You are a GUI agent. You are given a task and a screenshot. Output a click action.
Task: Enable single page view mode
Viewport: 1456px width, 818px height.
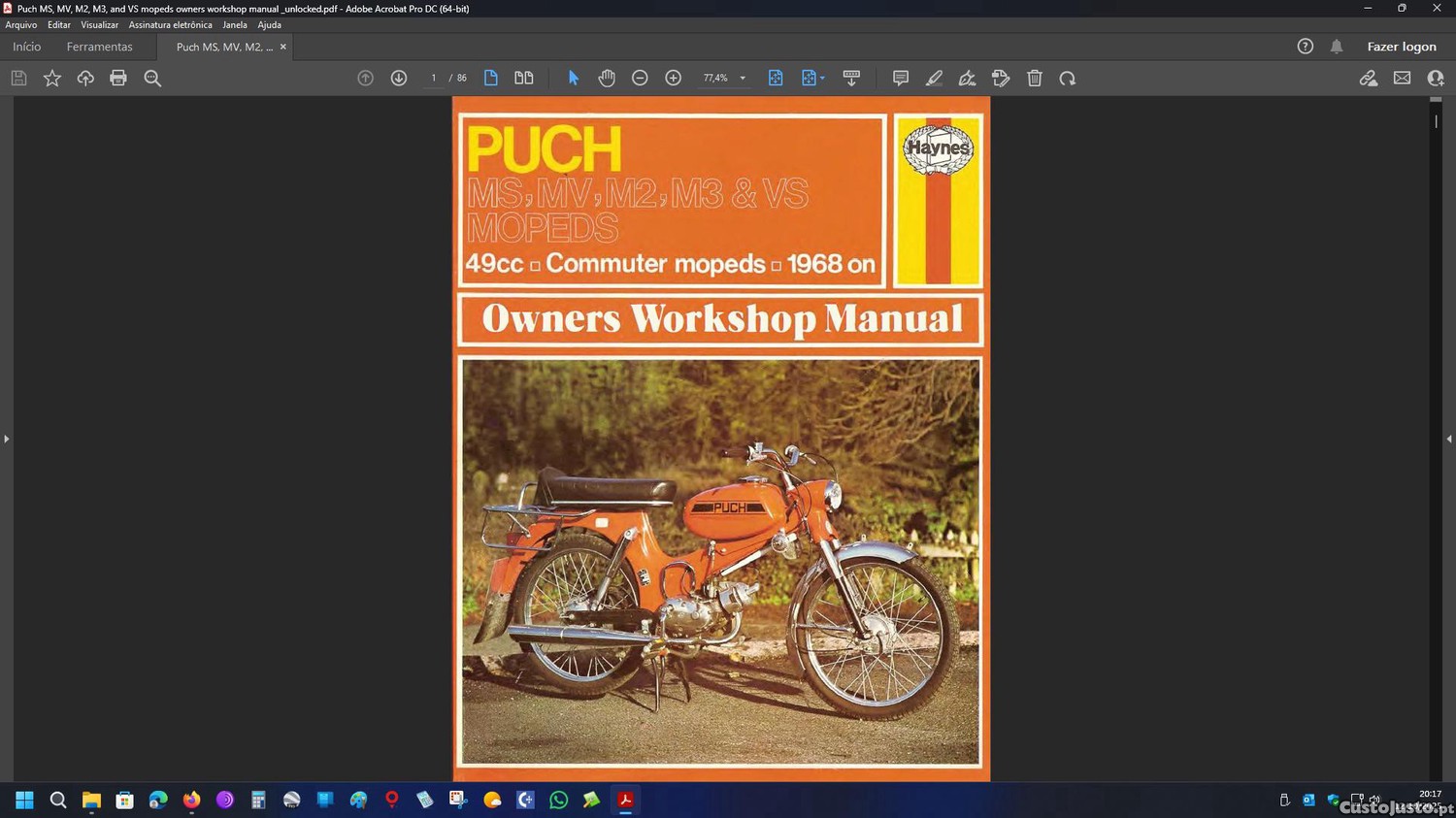point(491,79)
